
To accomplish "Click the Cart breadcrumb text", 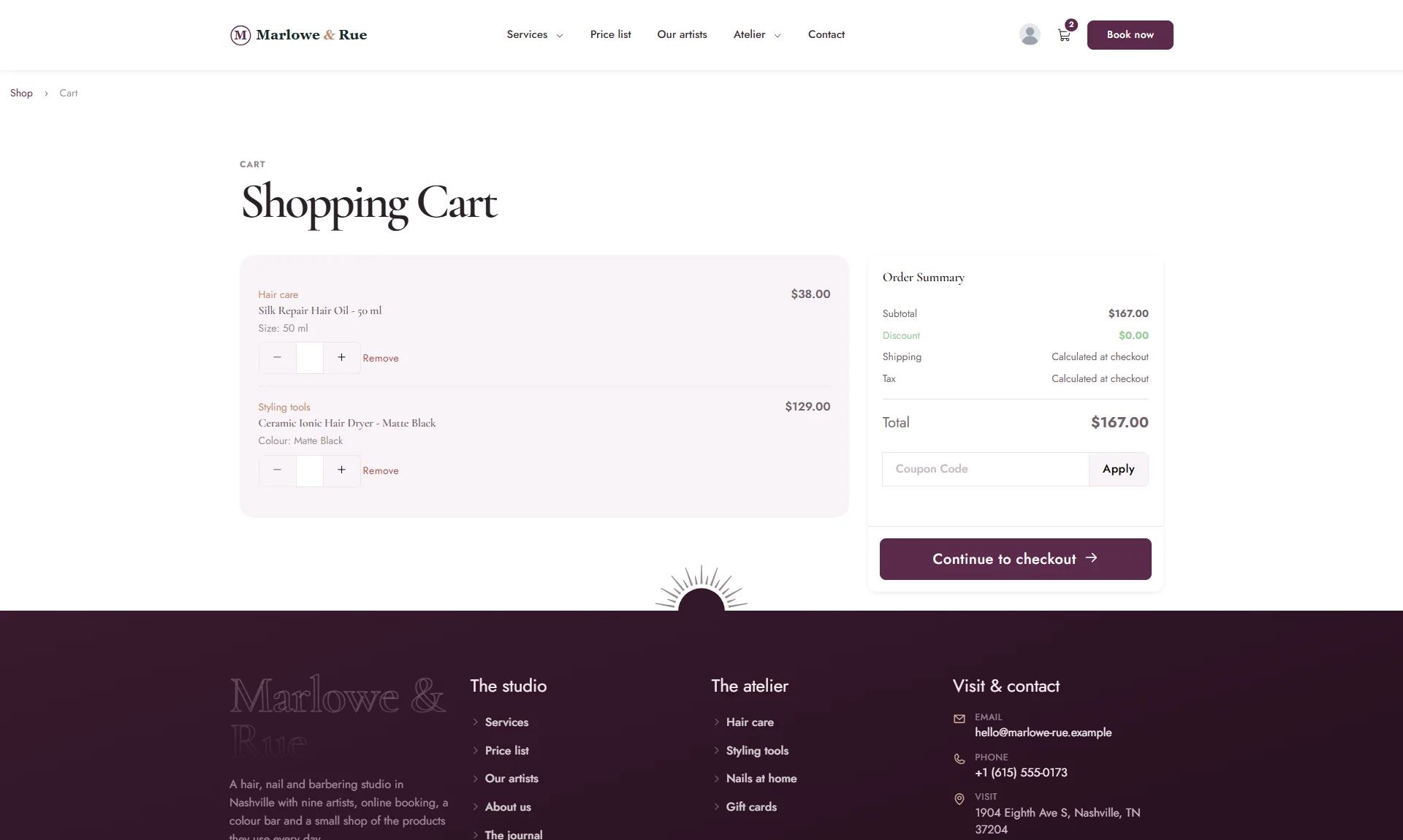I will click(68, 93).
